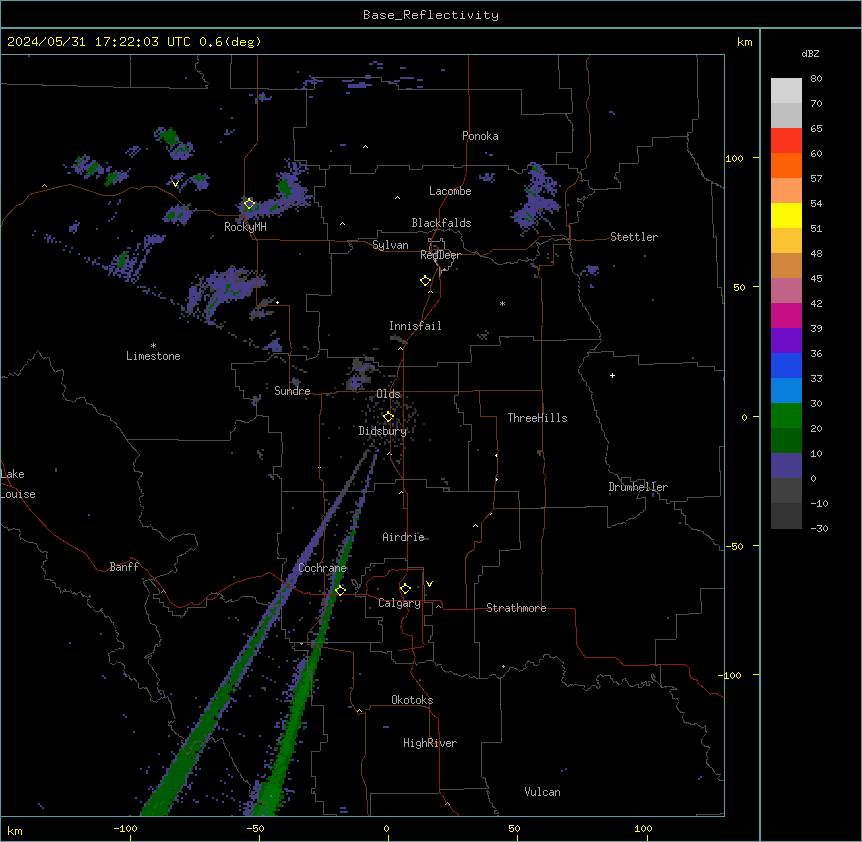Click the Limestone label
Screen dimensions: 862x842
[153, 356]
